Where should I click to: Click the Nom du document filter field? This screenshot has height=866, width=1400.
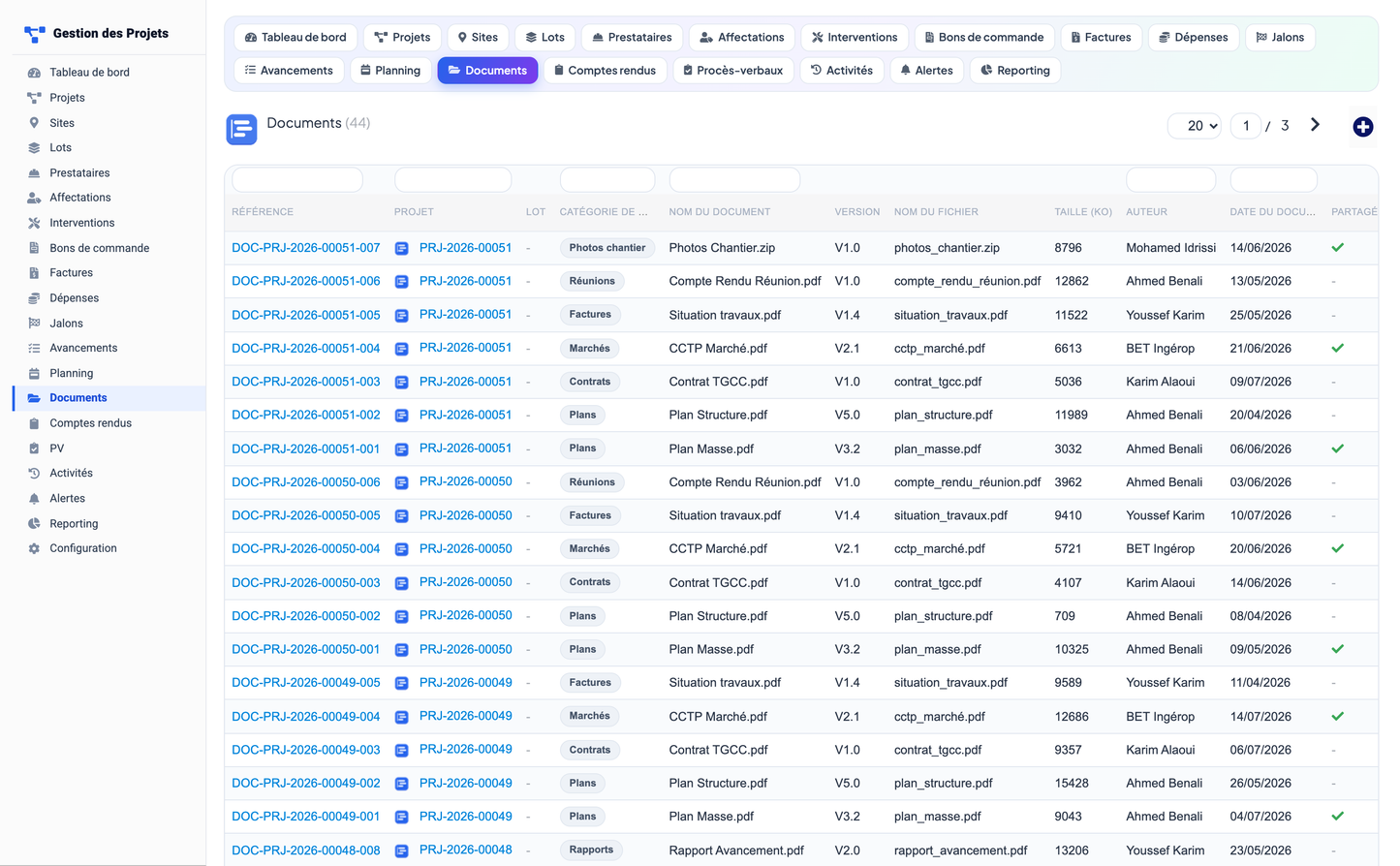click(x=734, y=180)
